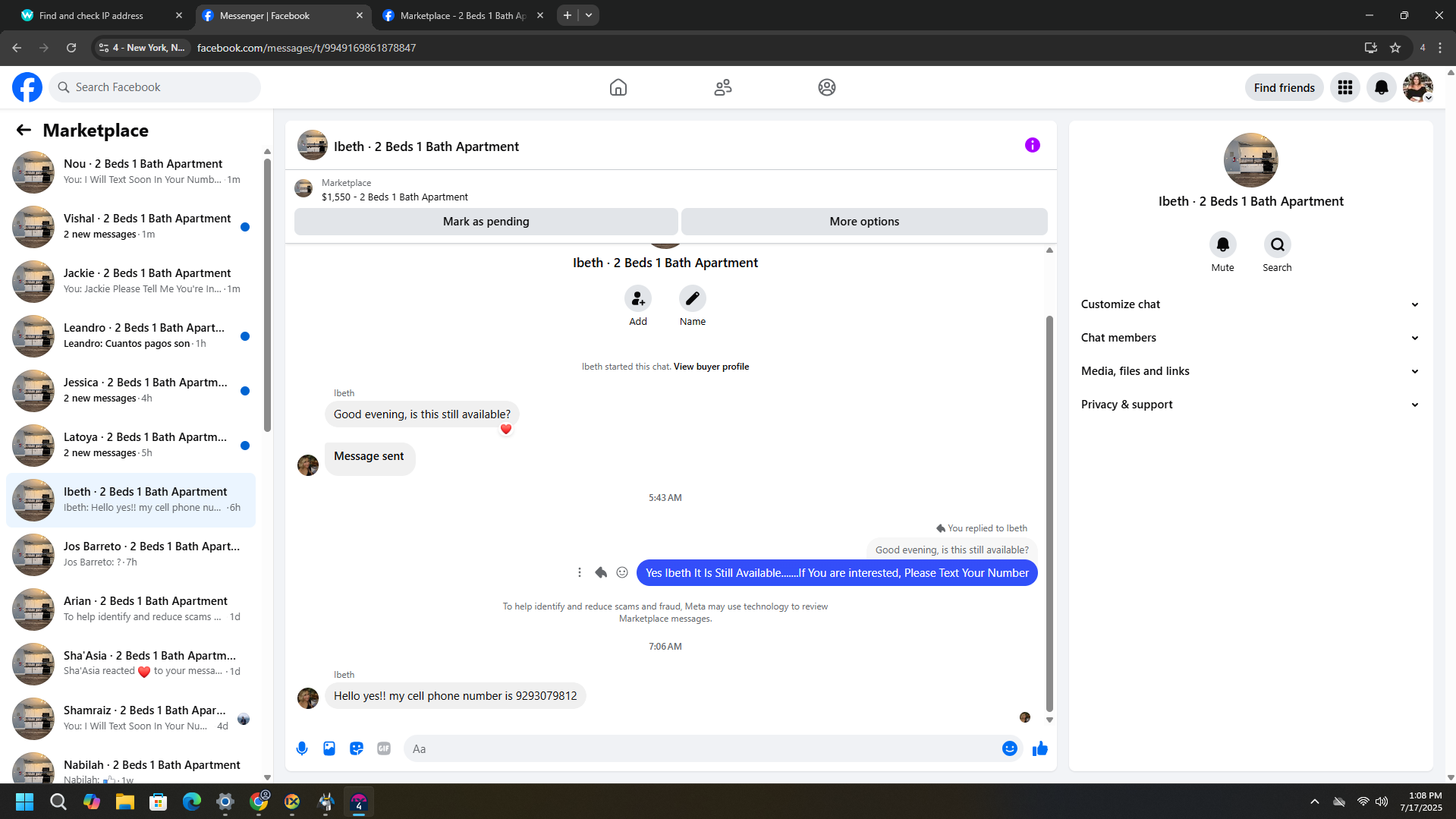Expand the Privacy & support section

pyautogui.click(x=1250, y=405)
